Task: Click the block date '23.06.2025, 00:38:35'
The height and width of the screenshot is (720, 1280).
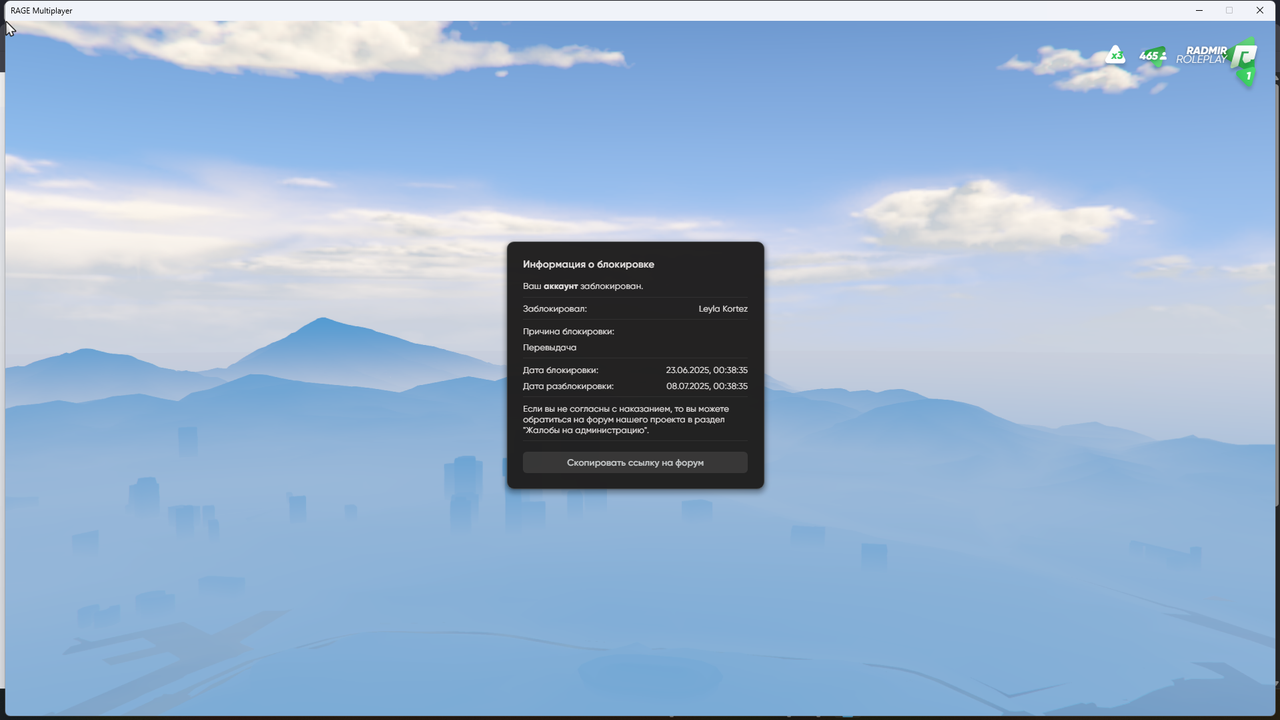Action: tap(707, 370)
